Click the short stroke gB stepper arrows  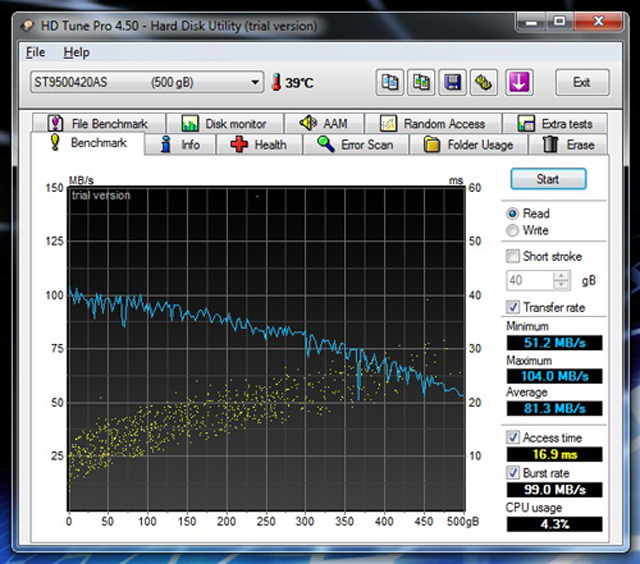pyautogui.click(x=562, y=281)
